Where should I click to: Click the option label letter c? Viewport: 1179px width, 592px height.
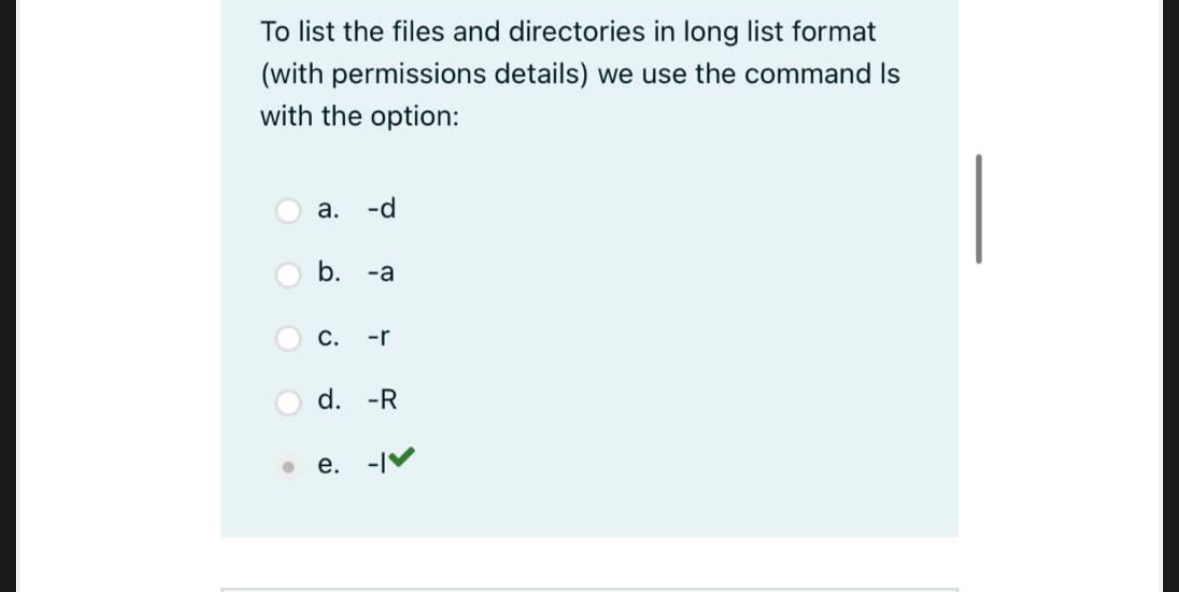[x=328, y=337]
